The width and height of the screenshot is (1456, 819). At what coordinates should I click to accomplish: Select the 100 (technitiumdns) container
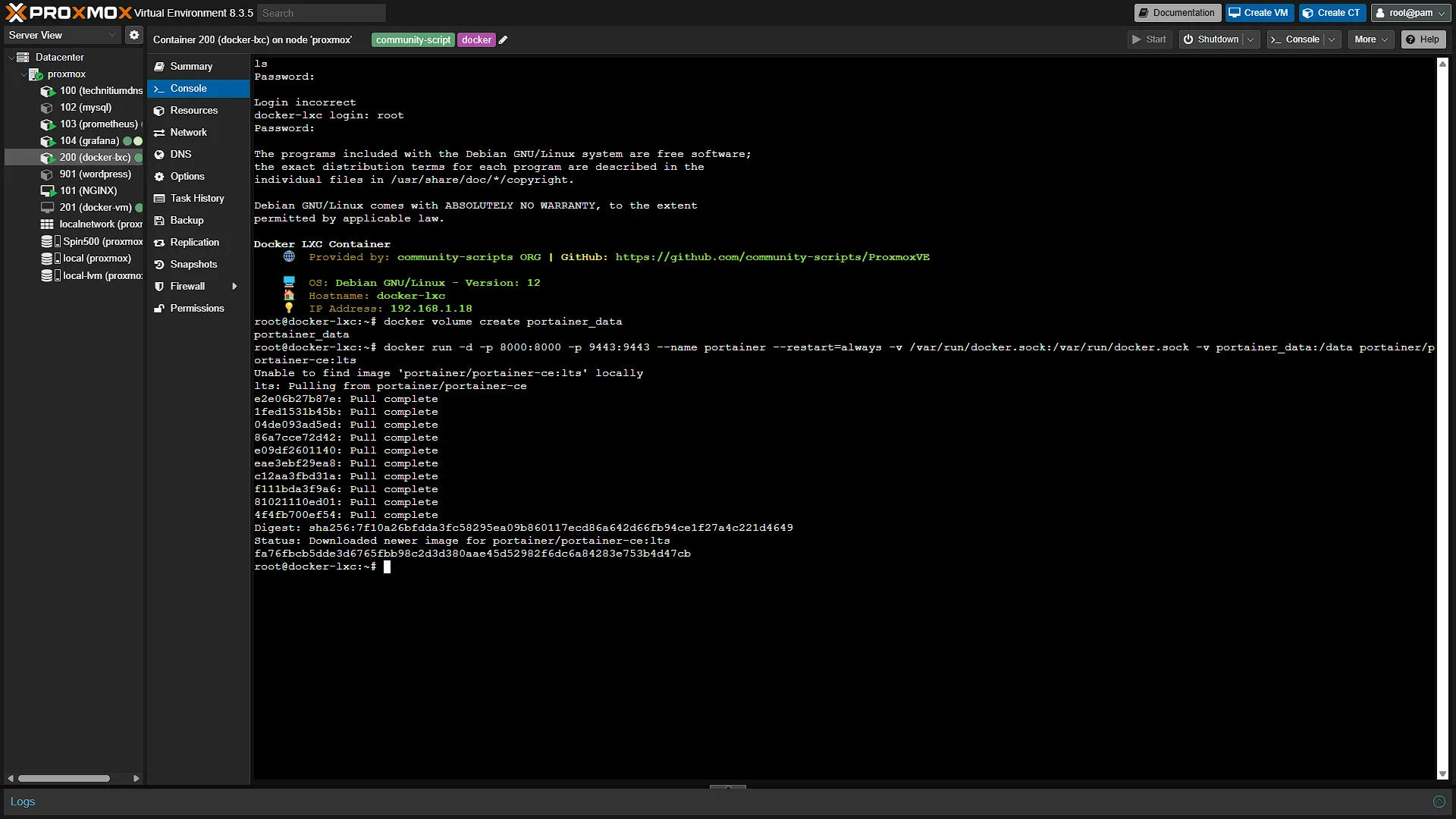click(93, 91)
